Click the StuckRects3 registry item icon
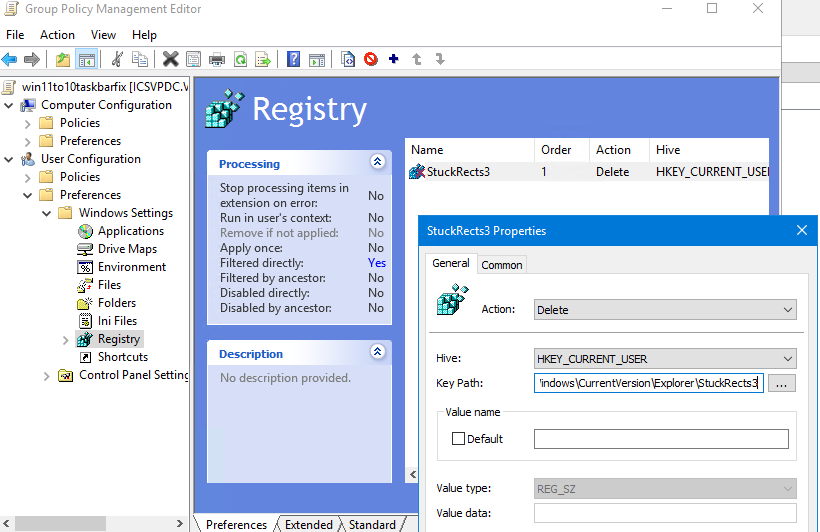Image resolution: width=820 pixels, height=532 pixels. 417,172
